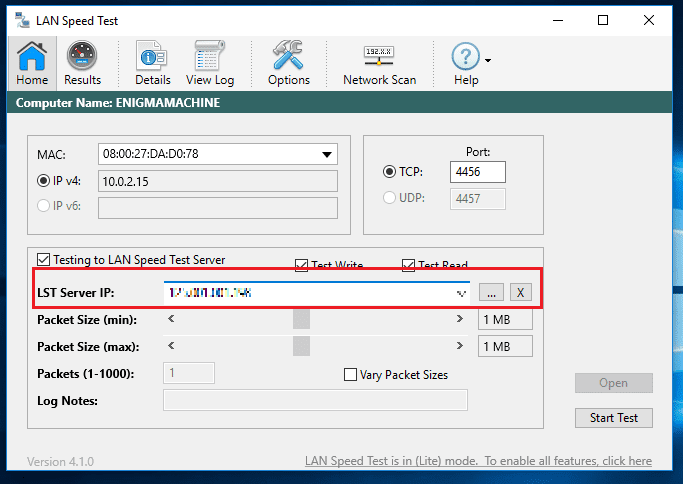This screenshot has height=484, width=683.
Task: Open the Options tools icon
Action: [288, 63]
